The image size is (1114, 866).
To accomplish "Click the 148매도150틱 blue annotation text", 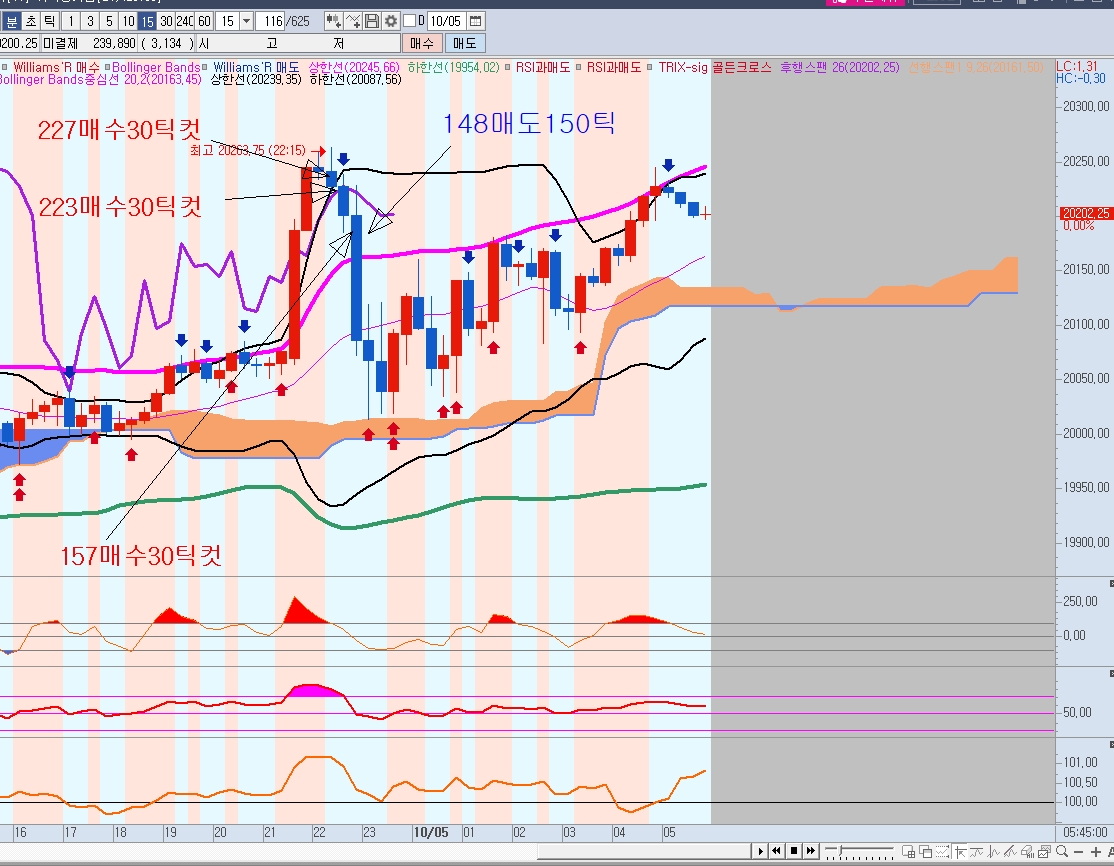I will (529, 124).
